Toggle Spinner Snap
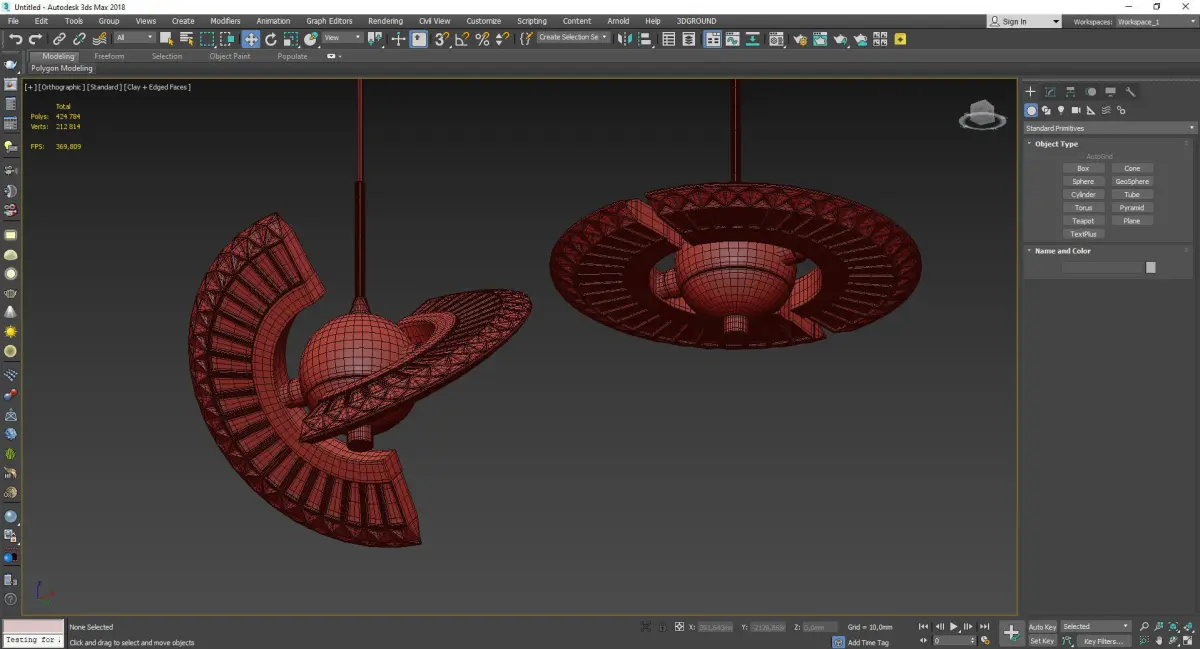Screen dimensions: 1200x649 click(x=501, y=39)
